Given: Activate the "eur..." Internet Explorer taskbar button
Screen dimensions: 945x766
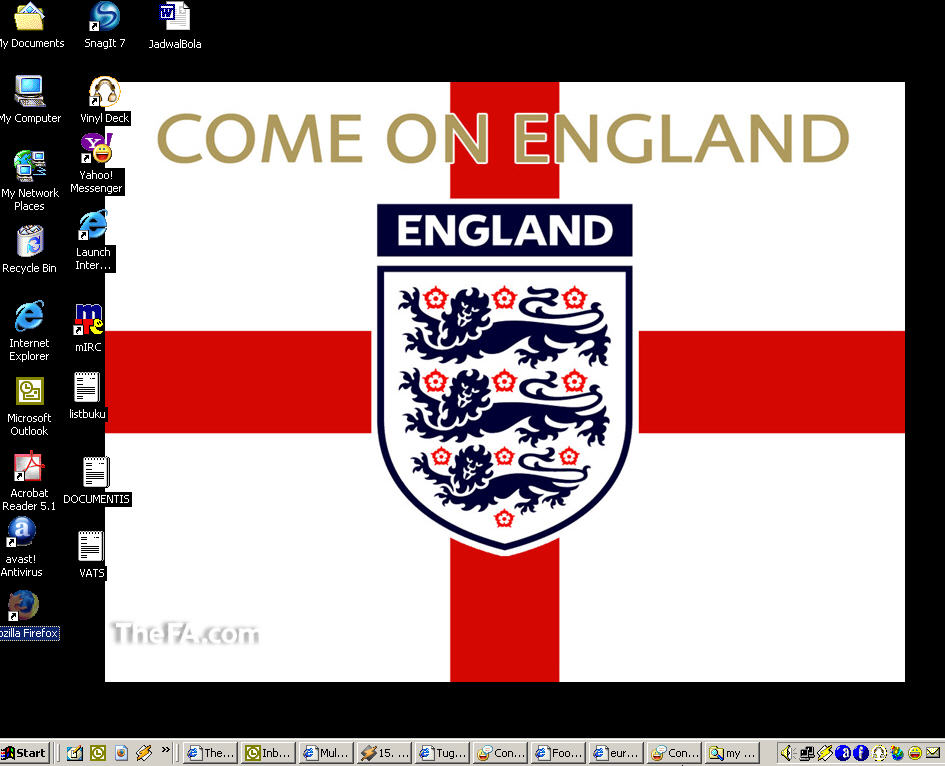Looking at the screenshot, I should (616, 753).
